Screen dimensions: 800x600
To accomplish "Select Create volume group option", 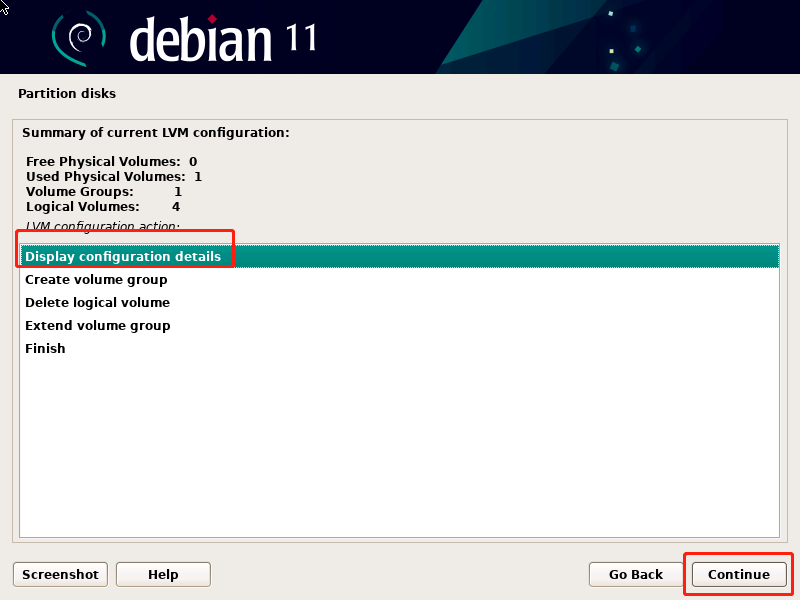I will [x=399, y=280].
